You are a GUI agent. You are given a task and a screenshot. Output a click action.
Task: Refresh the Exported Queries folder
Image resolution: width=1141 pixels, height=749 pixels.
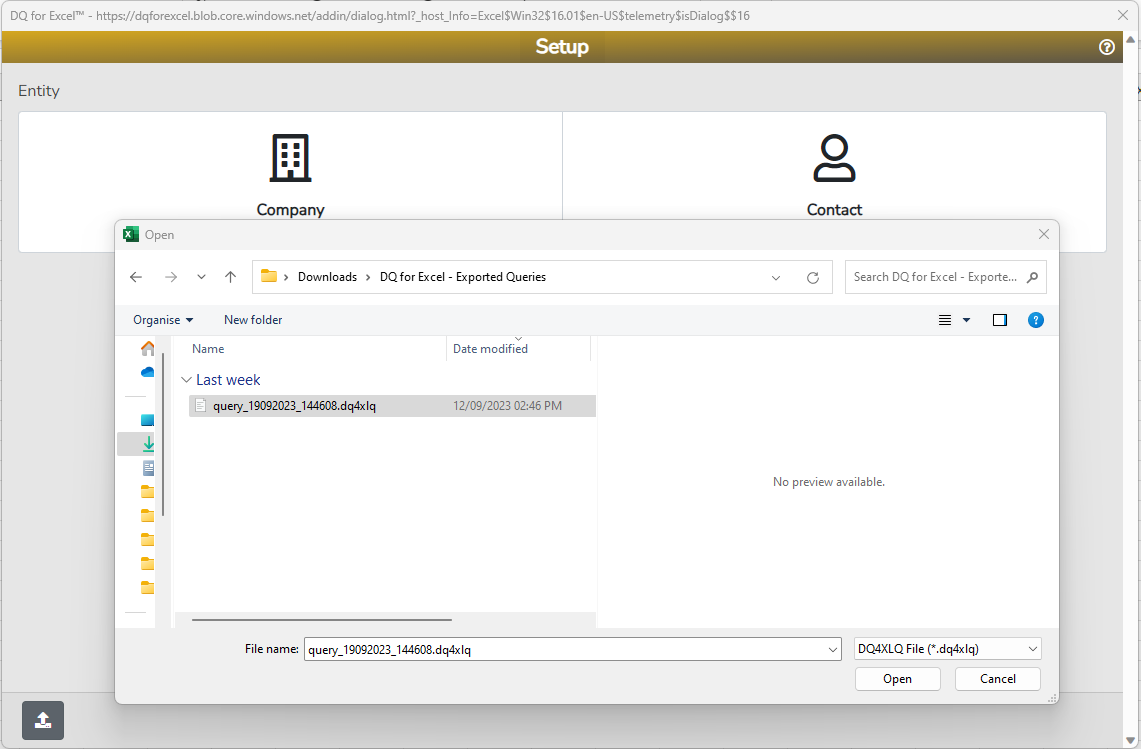(x=813, y=277)
